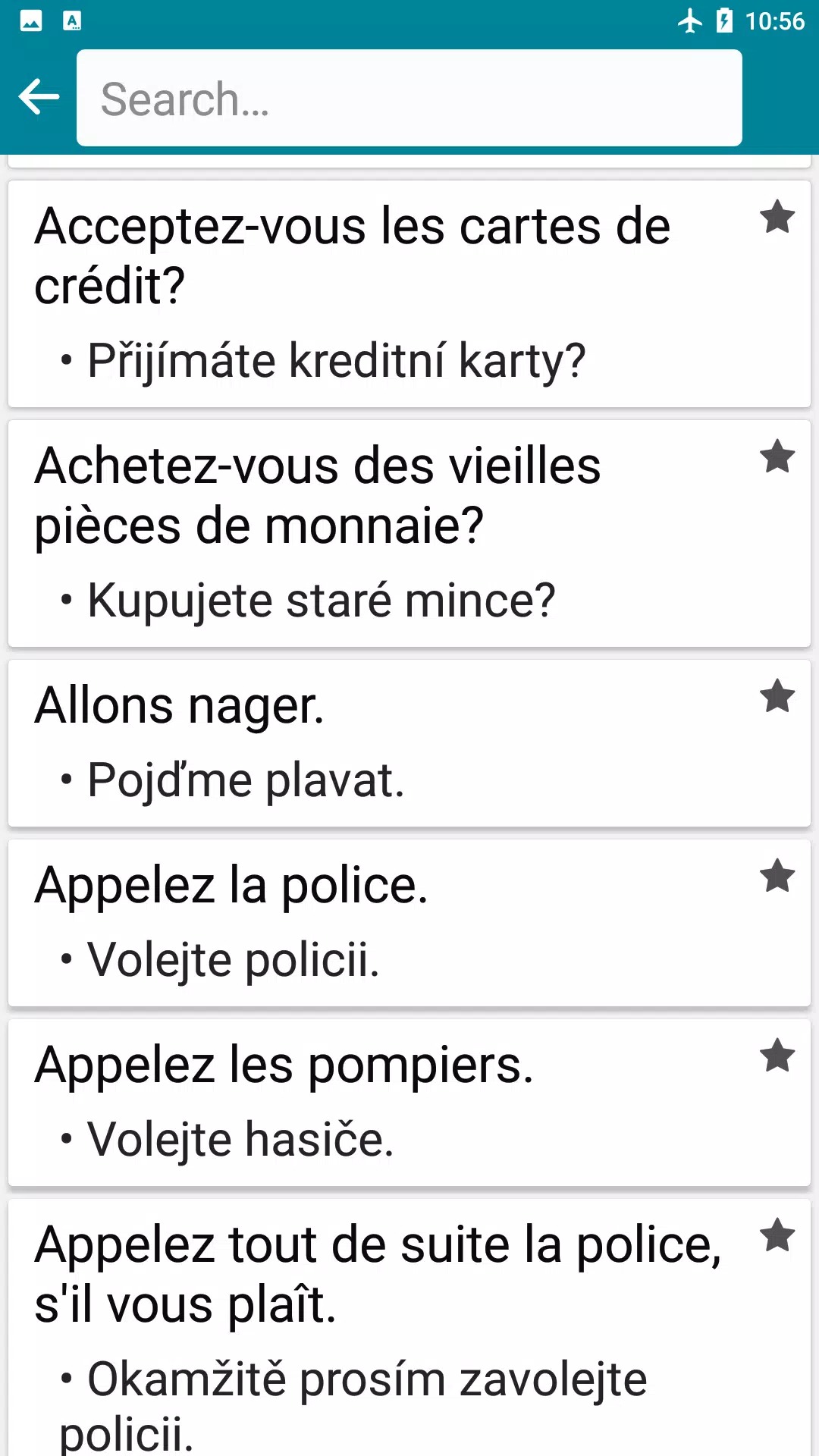
Task: Tap the keyboard language notification icon
Action: [72, 20]
